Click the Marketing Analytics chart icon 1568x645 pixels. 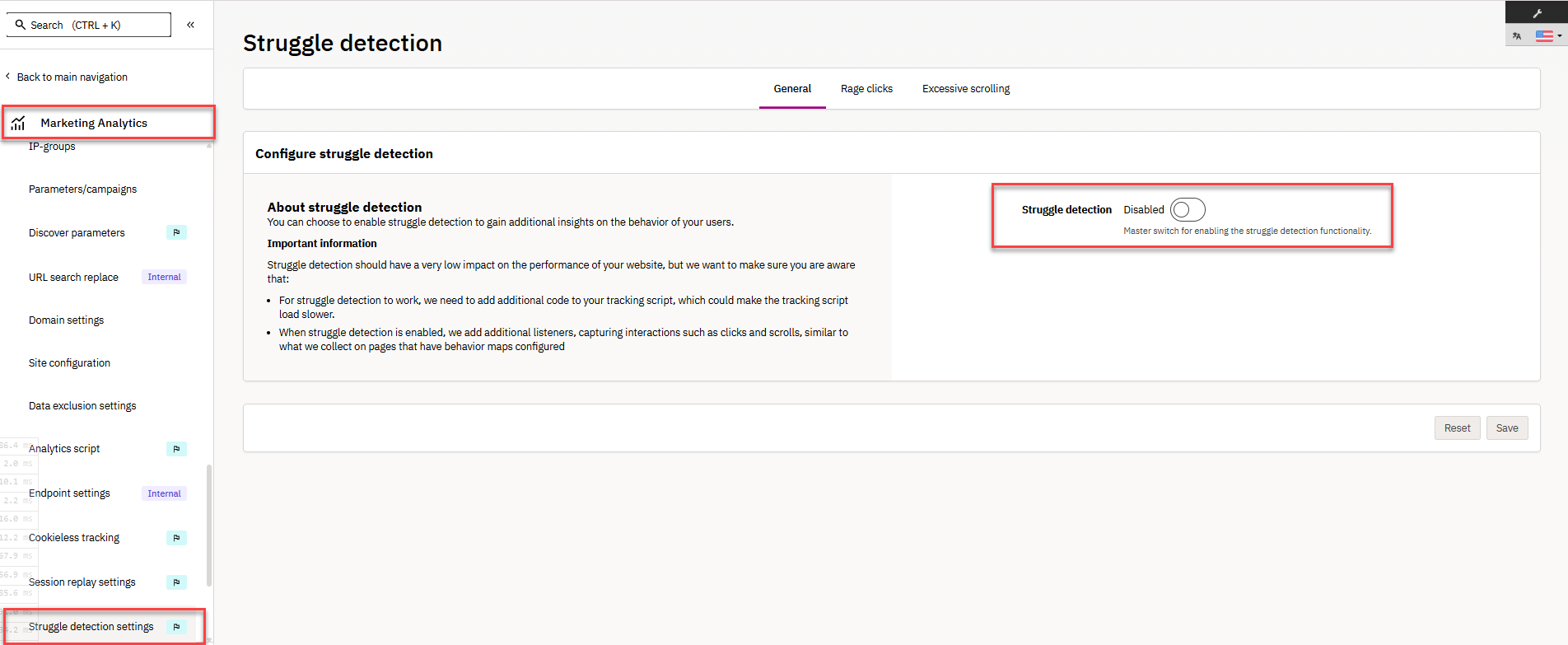(18, 123)
